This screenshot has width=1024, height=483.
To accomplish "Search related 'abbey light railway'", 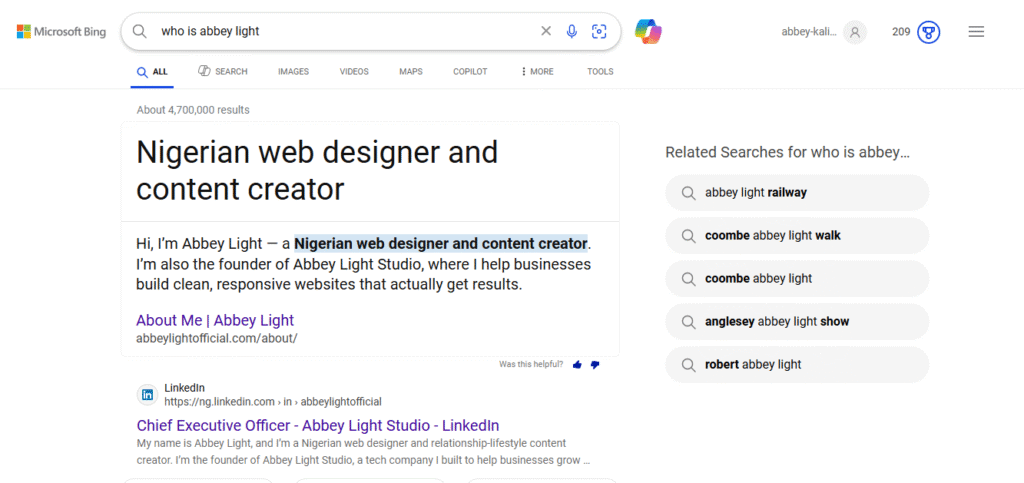I will [x=797, y=193].
